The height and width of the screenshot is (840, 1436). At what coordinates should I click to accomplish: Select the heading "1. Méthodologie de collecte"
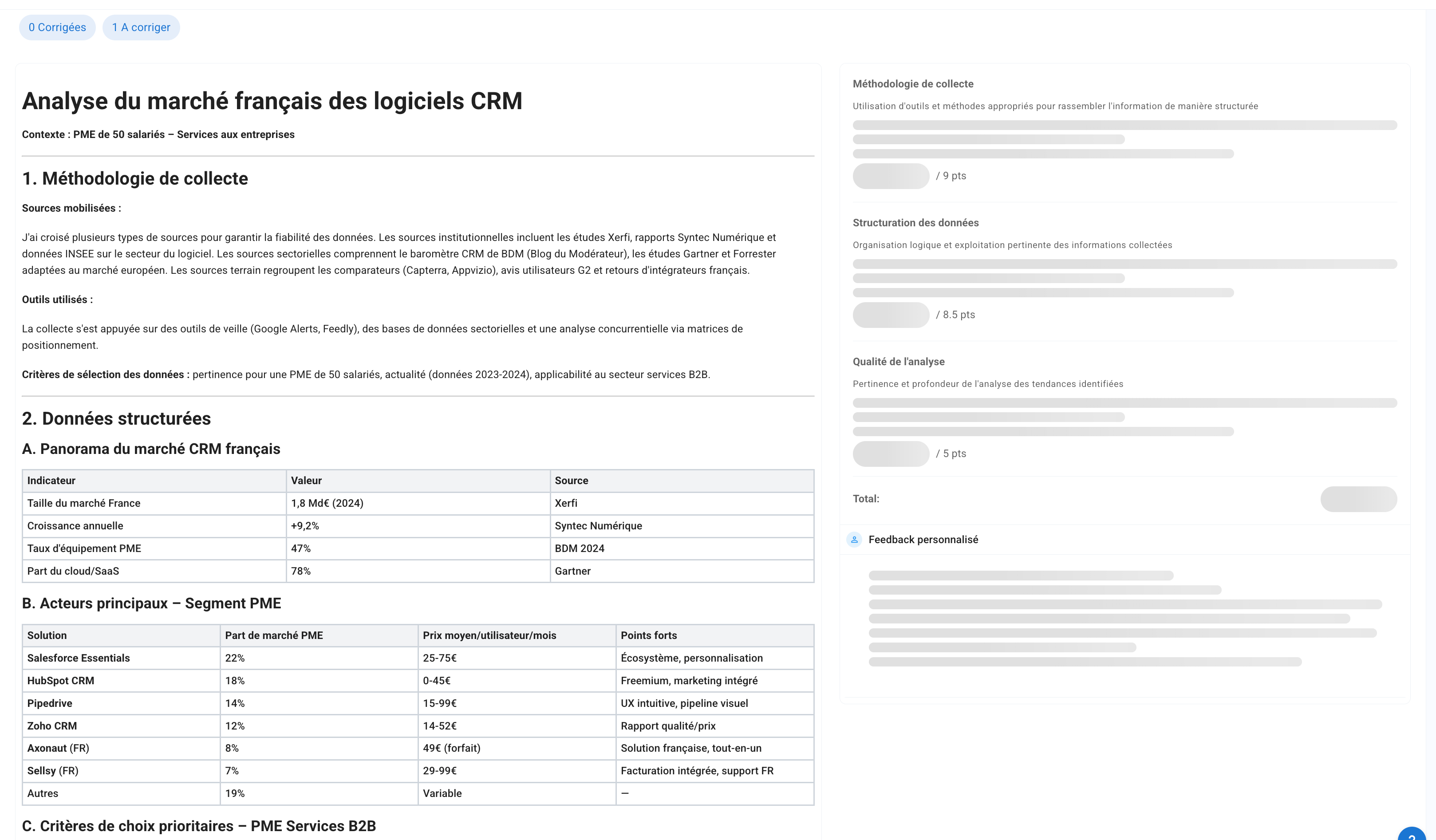pos(134,178)
